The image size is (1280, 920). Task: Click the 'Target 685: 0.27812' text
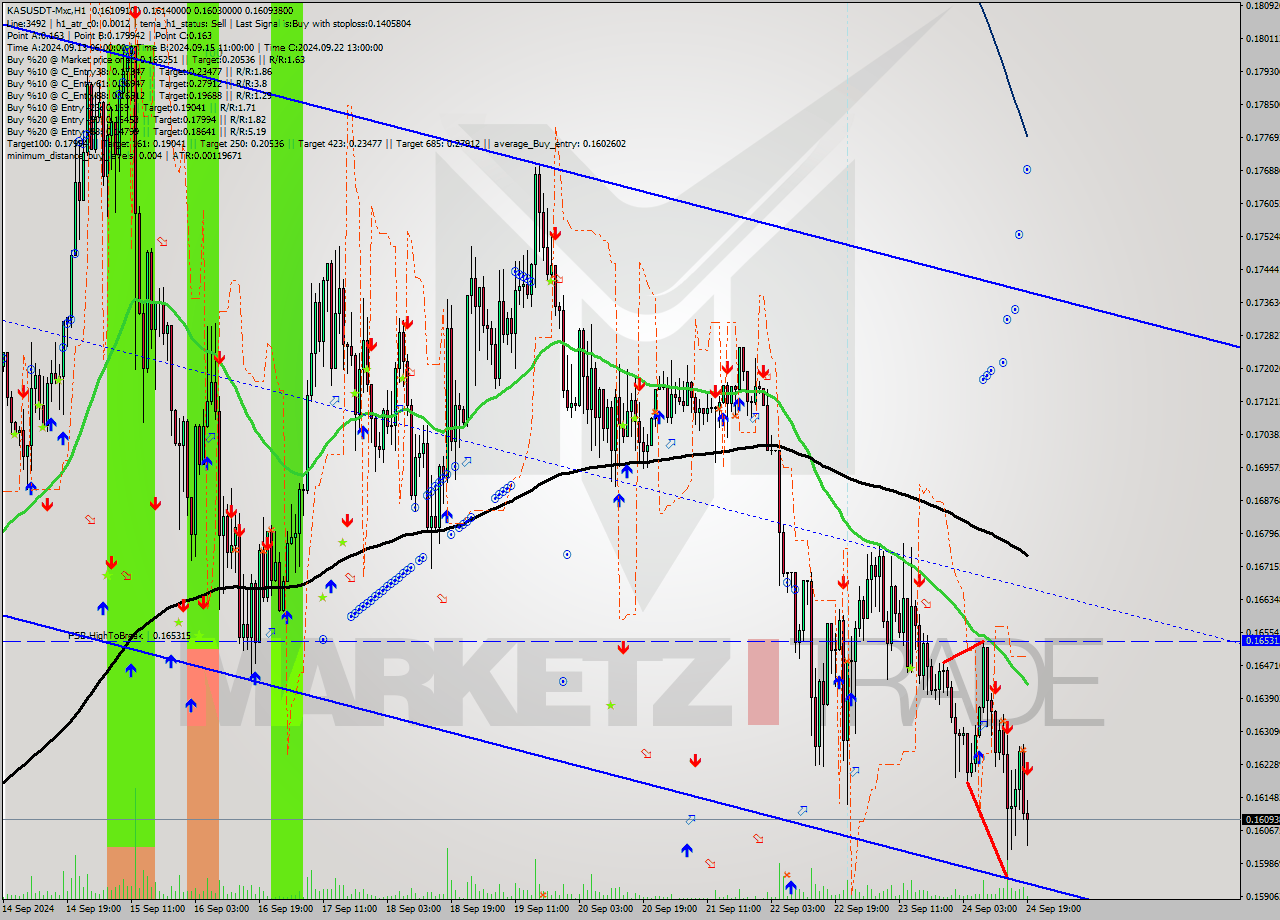click(437, 142)
